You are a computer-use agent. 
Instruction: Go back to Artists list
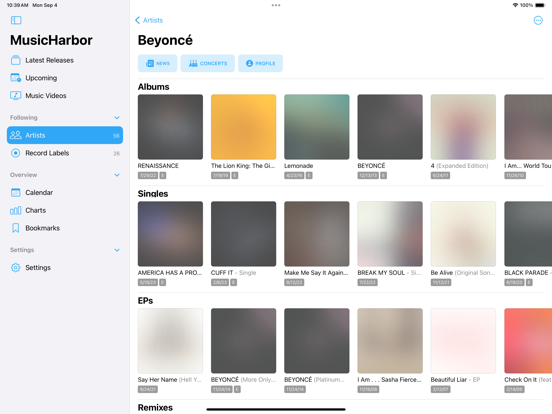[x=149, y=20]
